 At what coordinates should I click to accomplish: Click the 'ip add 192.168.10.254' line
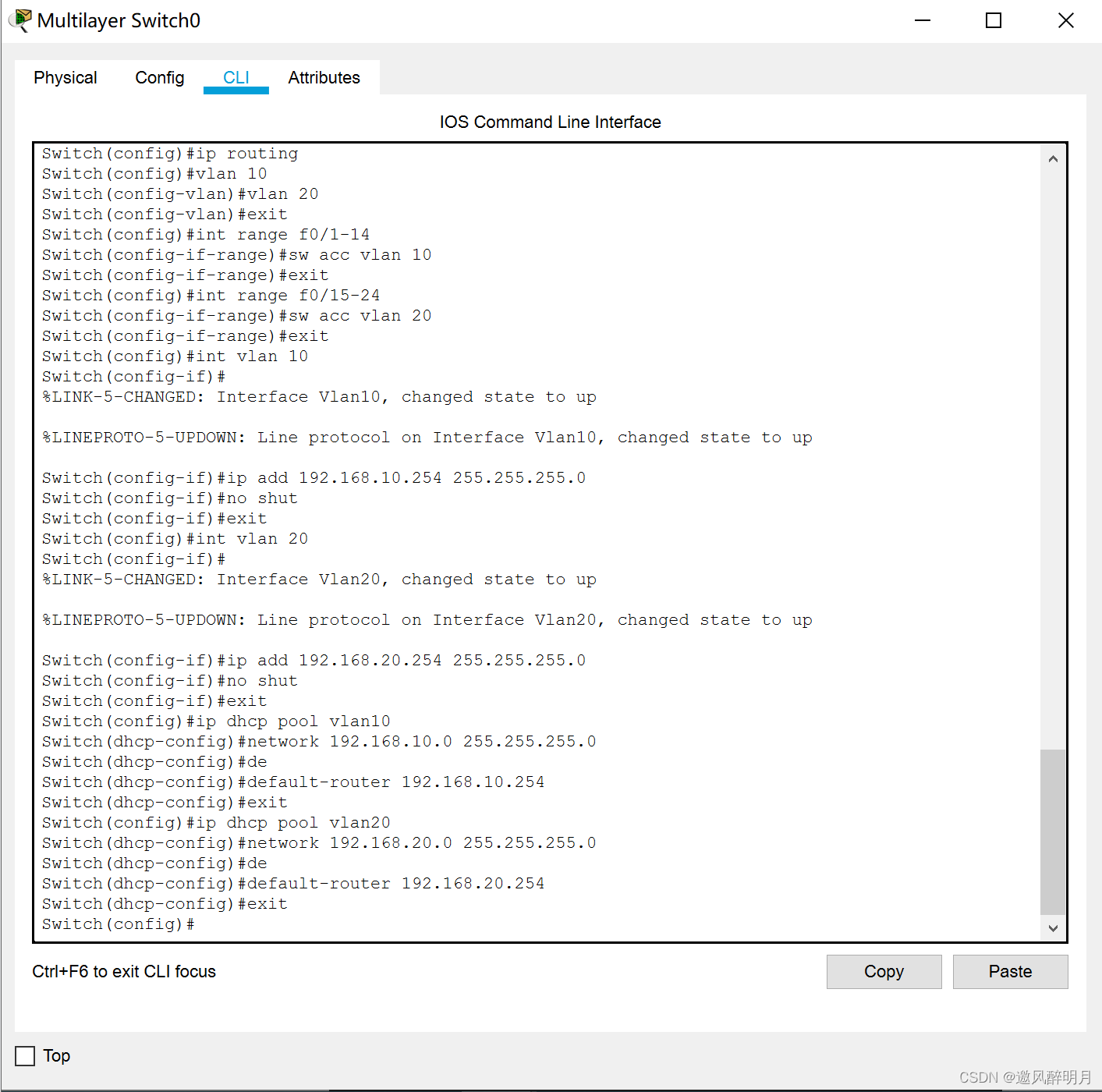click(x=314, y=478)
